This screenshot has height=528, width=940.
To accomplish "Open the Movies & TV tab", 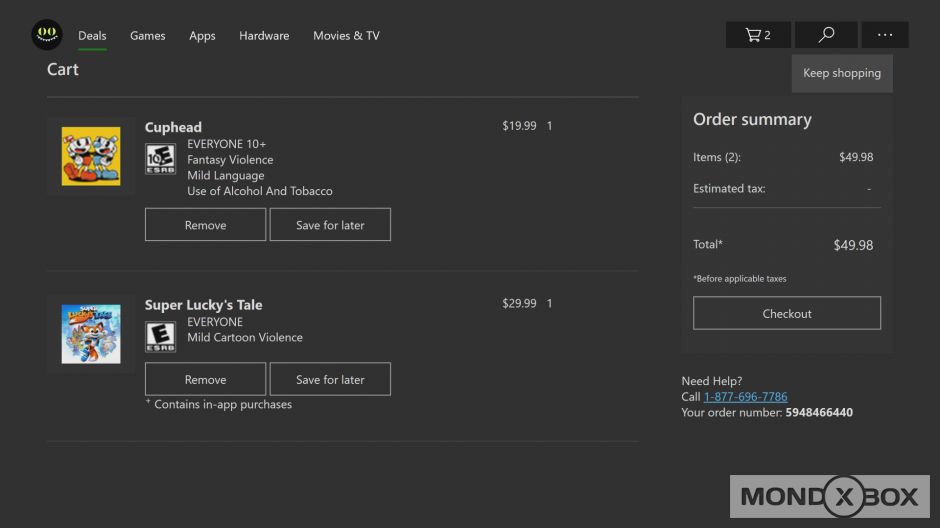I will [346, 36].
